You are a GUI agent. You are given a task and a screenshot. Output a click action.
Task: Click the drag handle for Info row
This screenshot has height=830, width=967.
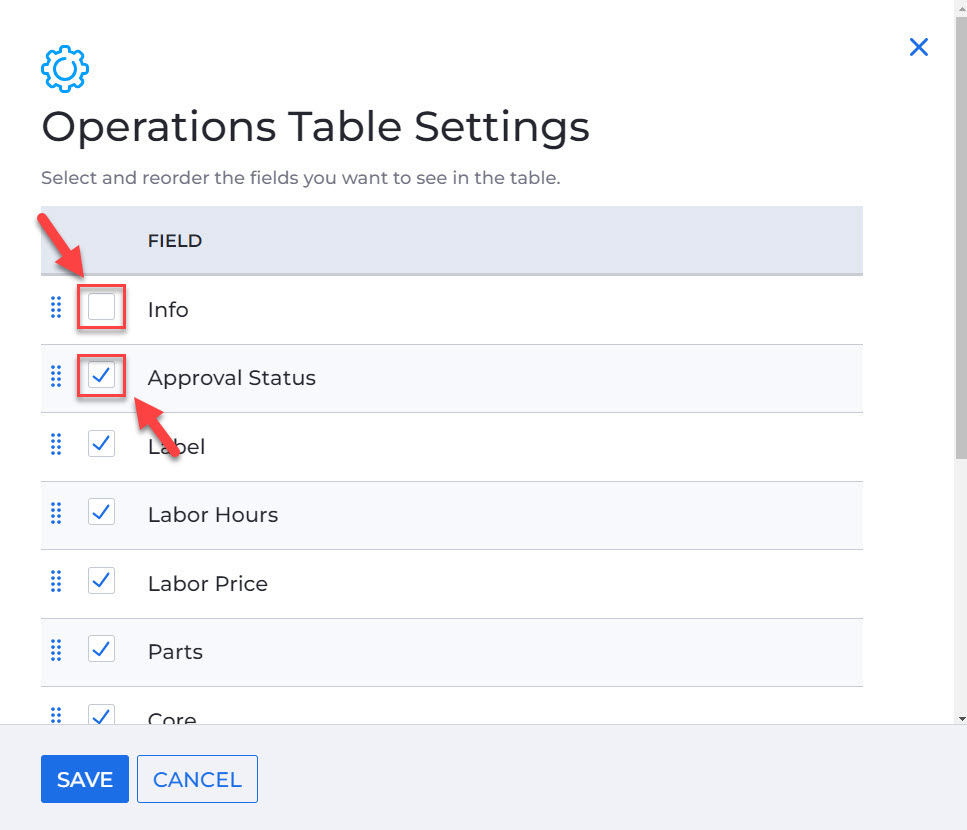click(x=56, y=308)
